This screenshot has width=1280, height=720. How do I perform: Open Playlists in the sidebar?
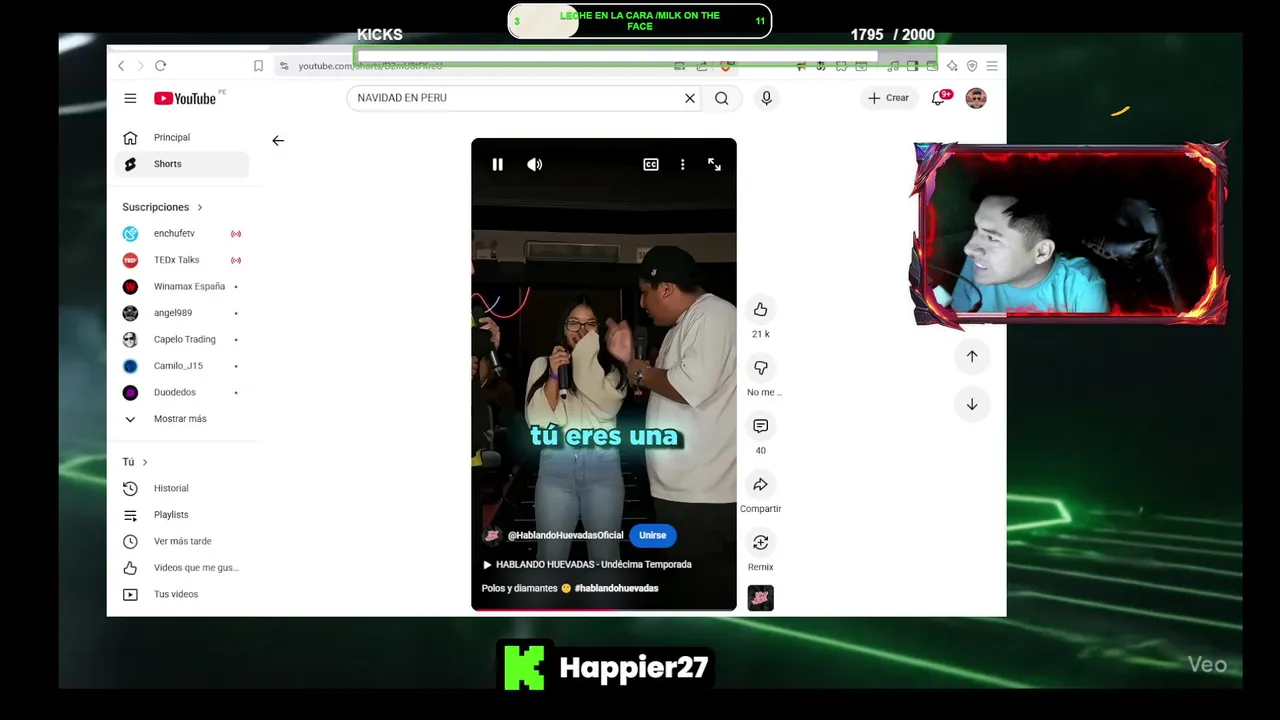(x=182, y=515)
